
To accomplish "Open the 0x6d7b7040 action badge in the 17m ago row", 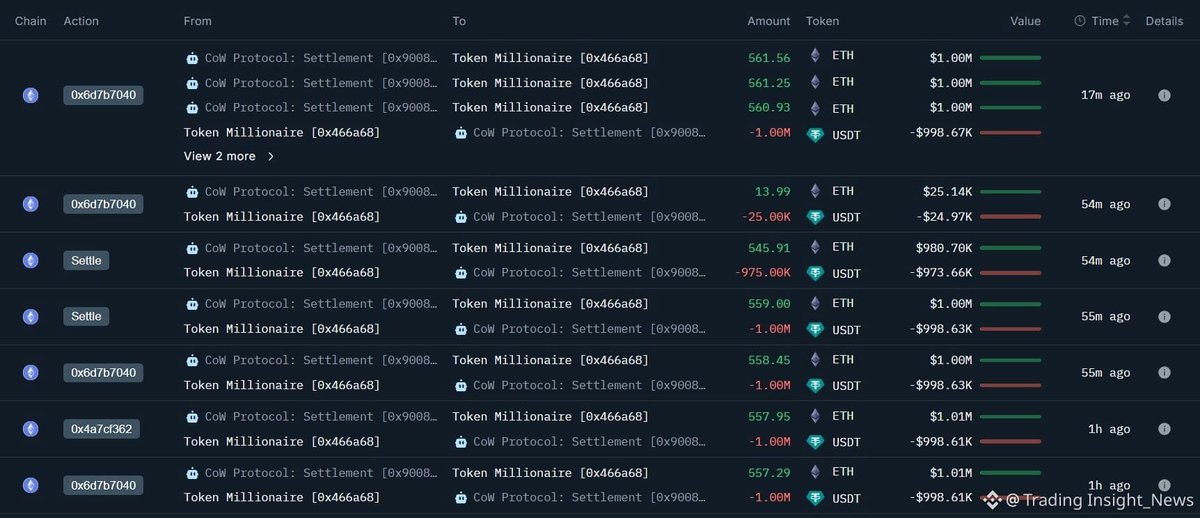I will point(104,95).
